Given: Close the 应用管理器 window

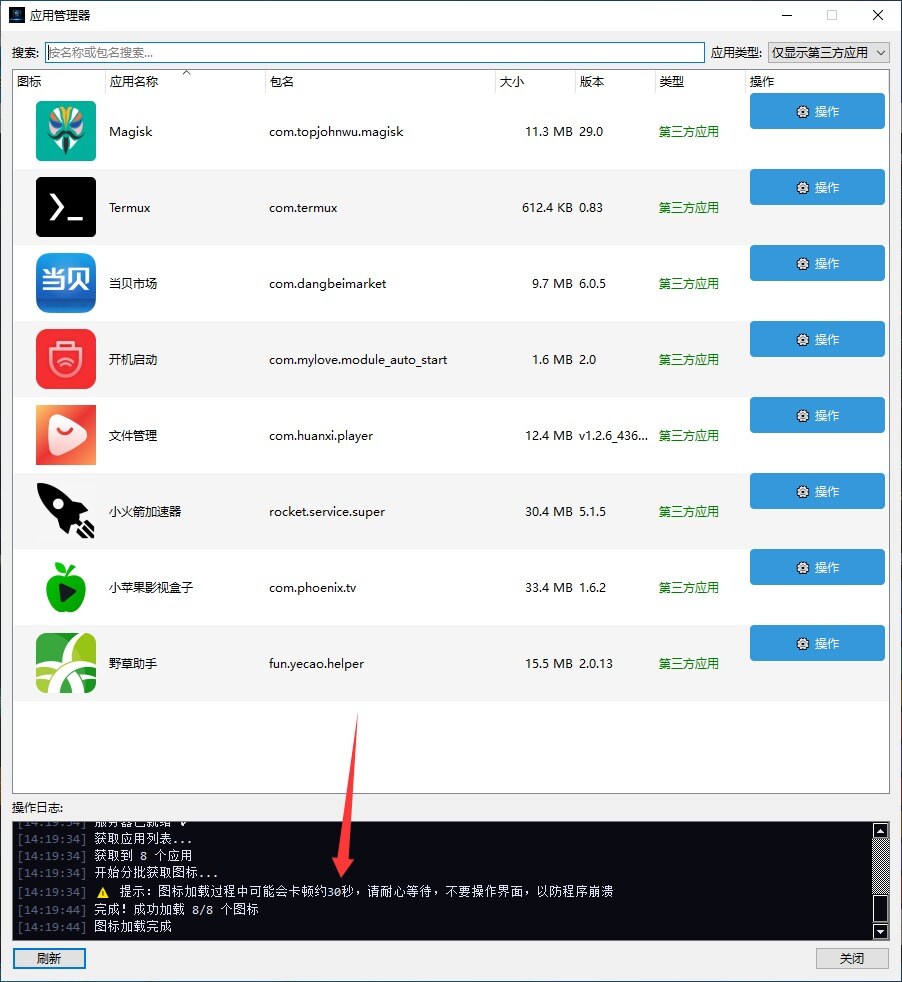Looking at the screenshot, I should [878, 15].
